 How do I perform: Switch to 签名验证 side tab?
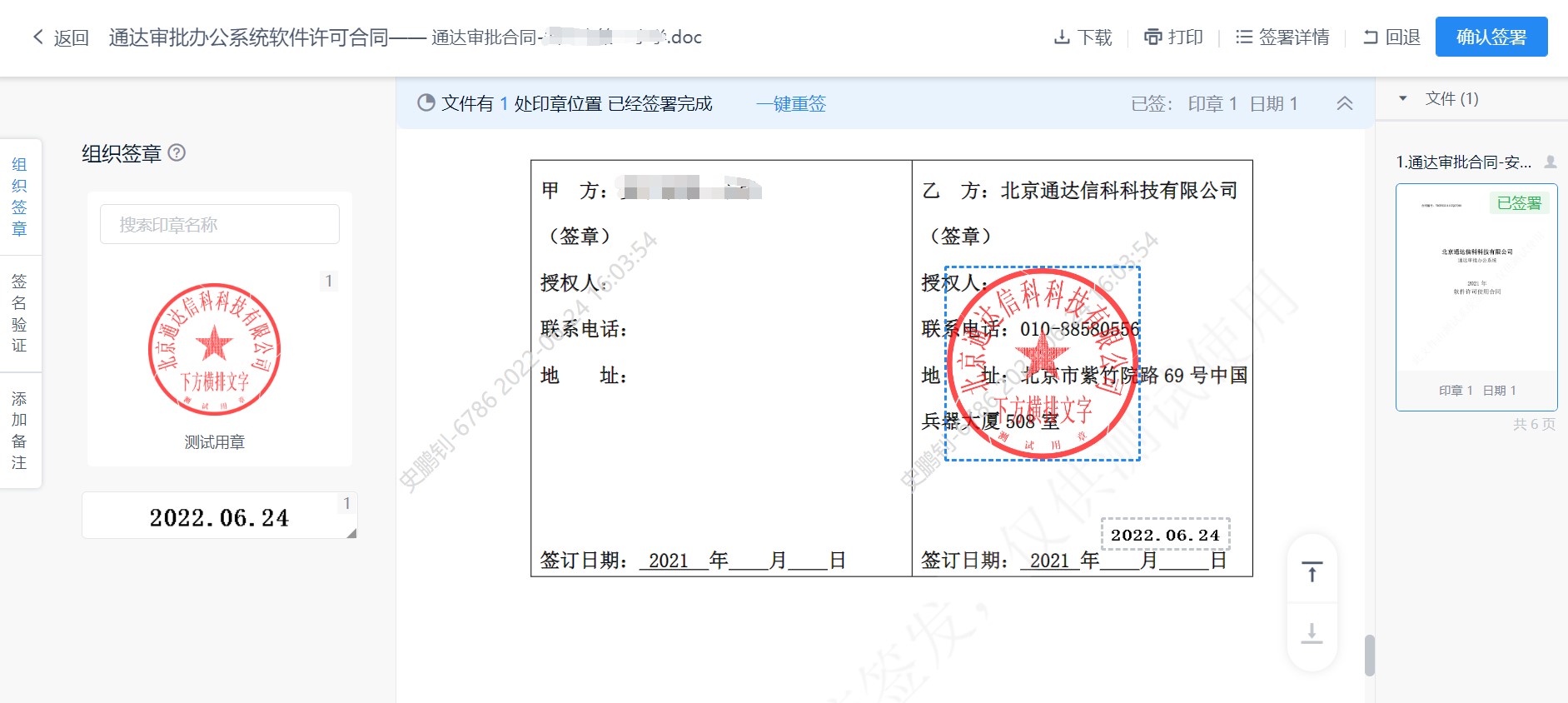(20, 313)
